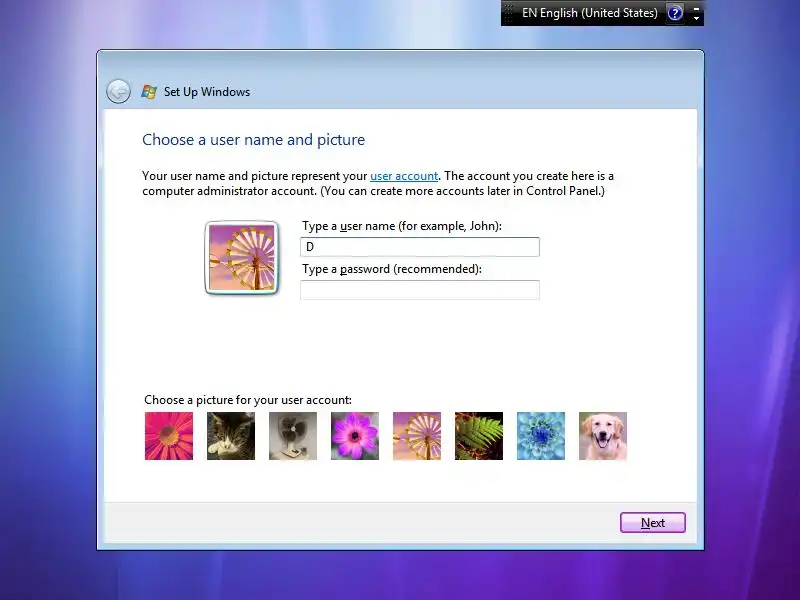Click the Next button
This screenshot has height=600, width=800.
653,522
